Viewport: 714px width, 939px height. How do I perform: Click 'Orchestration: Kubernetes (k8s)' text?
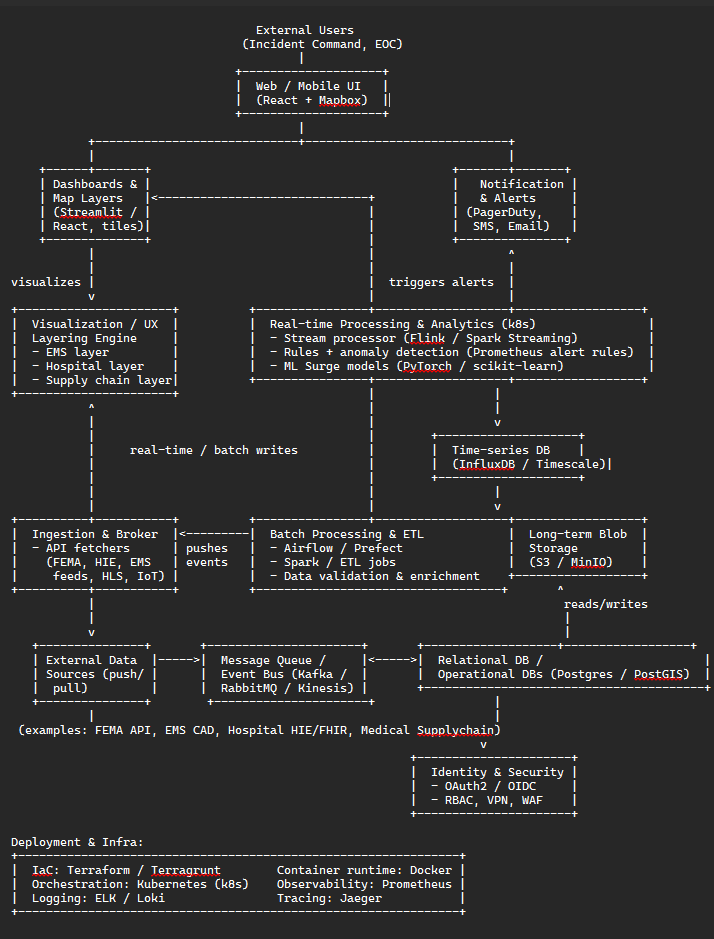(x=140, y=884)
